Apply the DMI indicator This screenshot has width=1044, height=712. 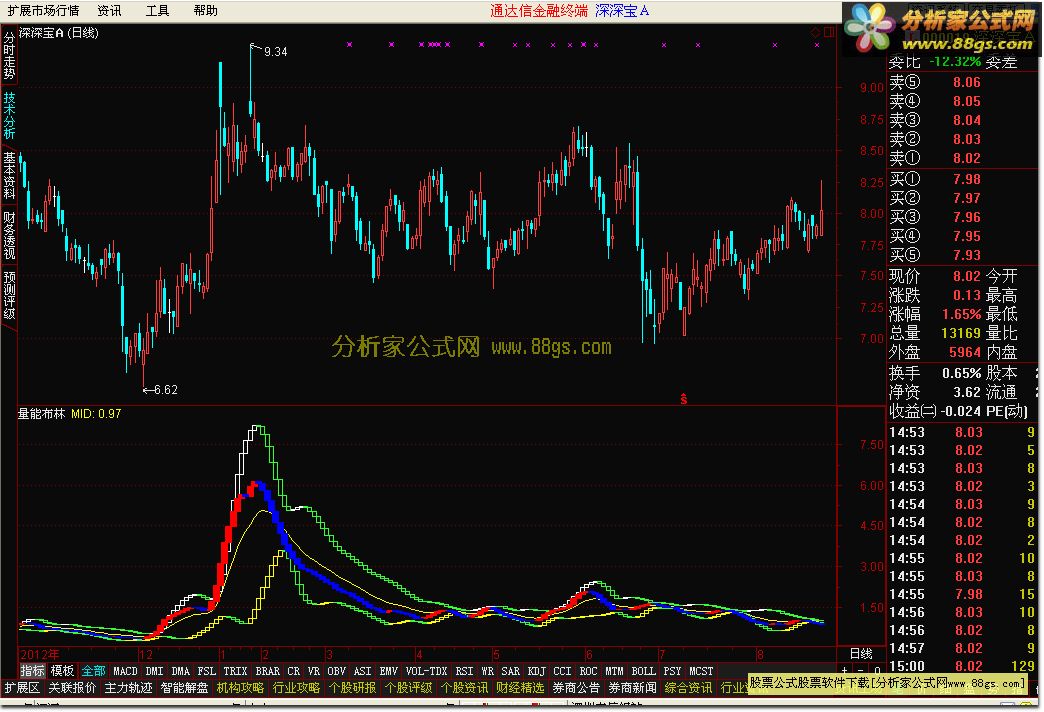tap(154, 671)
